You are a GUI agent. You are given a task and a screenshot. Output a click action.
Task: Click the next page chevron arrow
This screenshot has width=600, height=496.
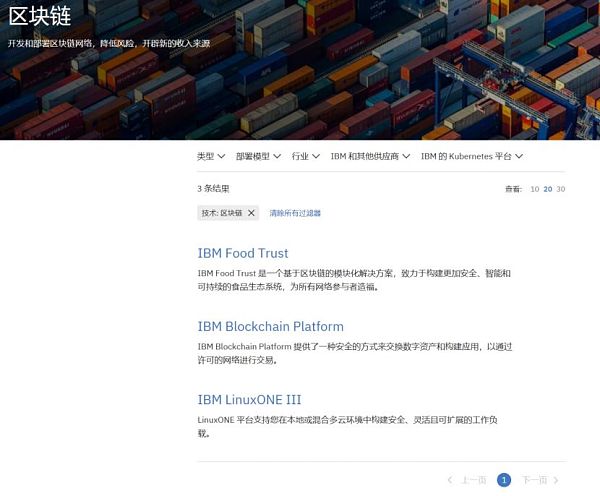click(556, 480)
